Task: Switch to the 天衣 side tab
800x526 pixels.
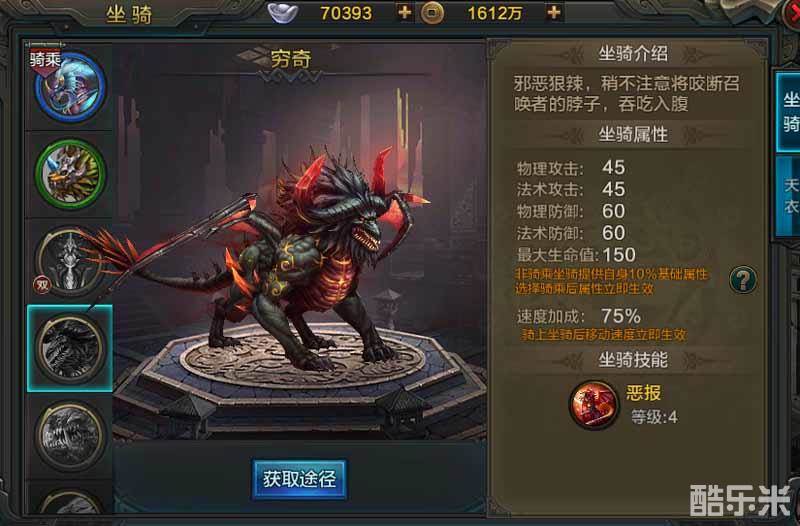Action: point(789,196)
